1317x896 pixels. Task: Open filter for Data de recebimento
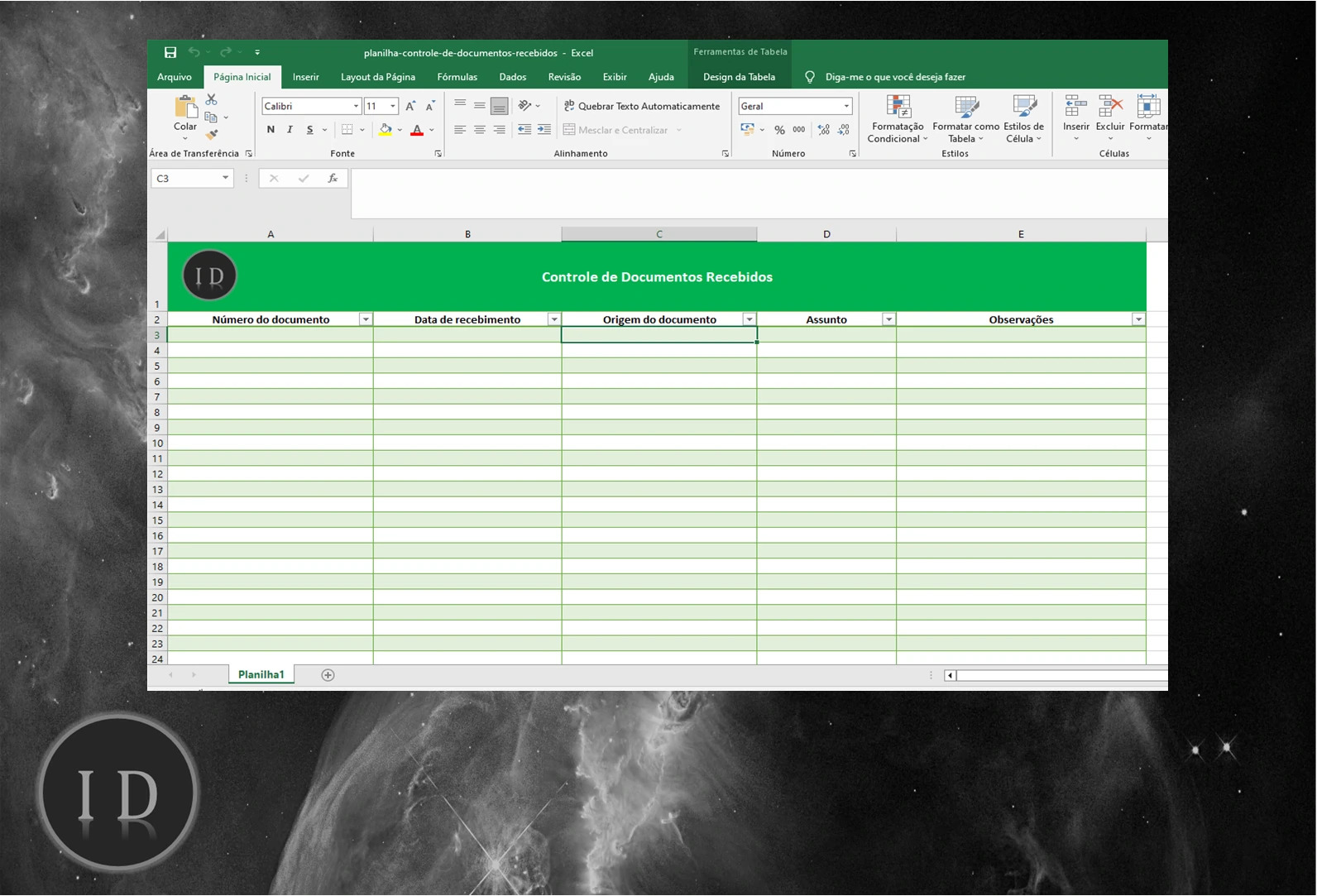click(x=554, y=319)
